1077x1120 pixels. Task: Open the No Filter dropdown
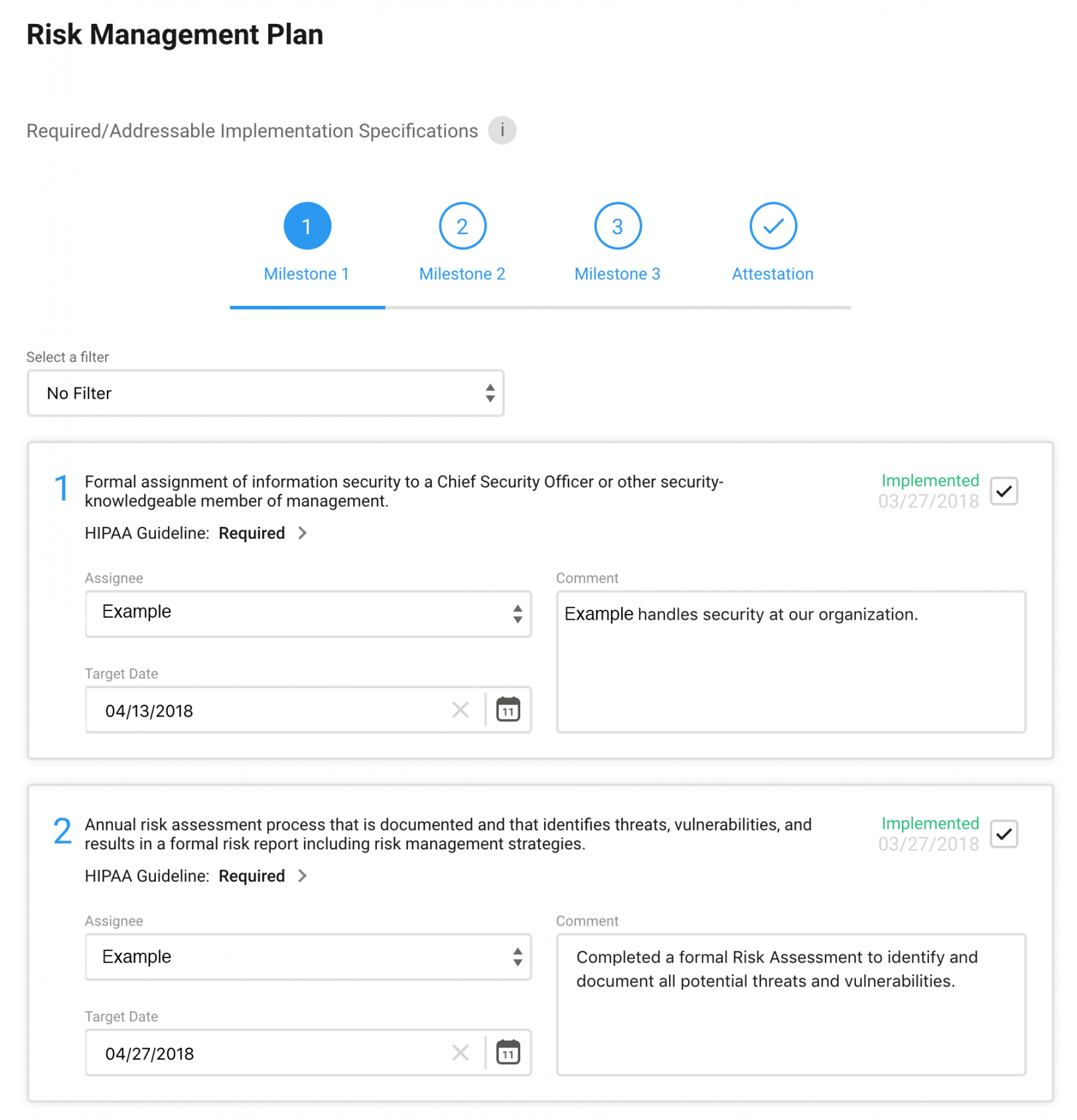click(265, 393)
